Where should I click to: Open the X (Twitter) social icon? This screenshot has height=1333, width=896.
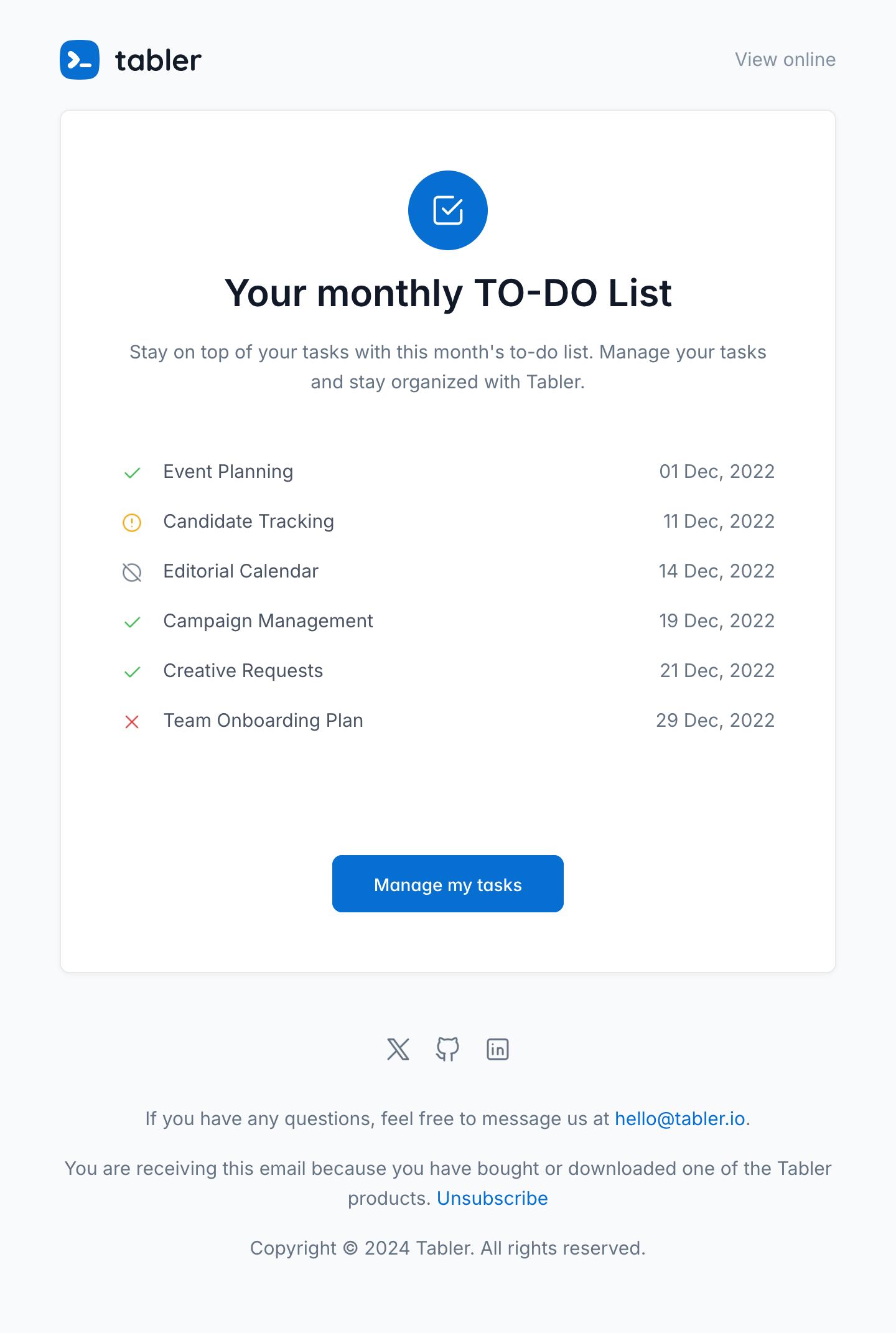398,1049
